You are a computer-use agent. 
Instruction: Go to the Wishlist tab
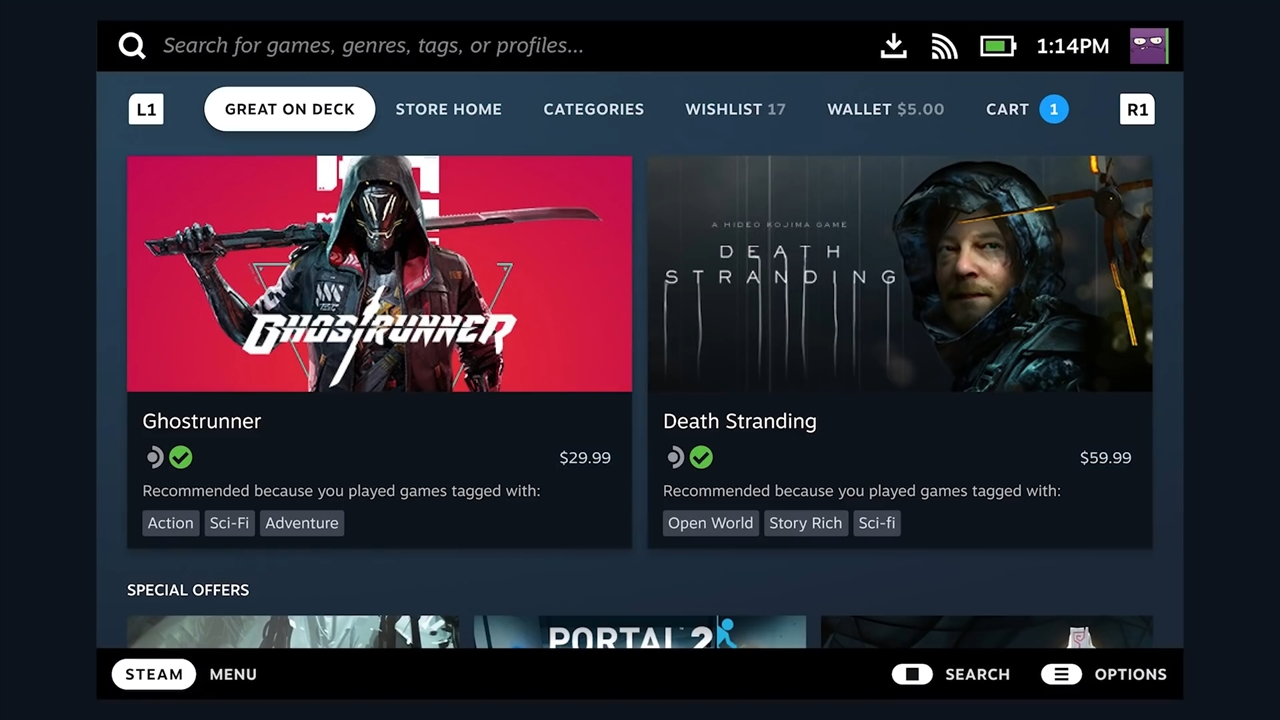(735, 109)
